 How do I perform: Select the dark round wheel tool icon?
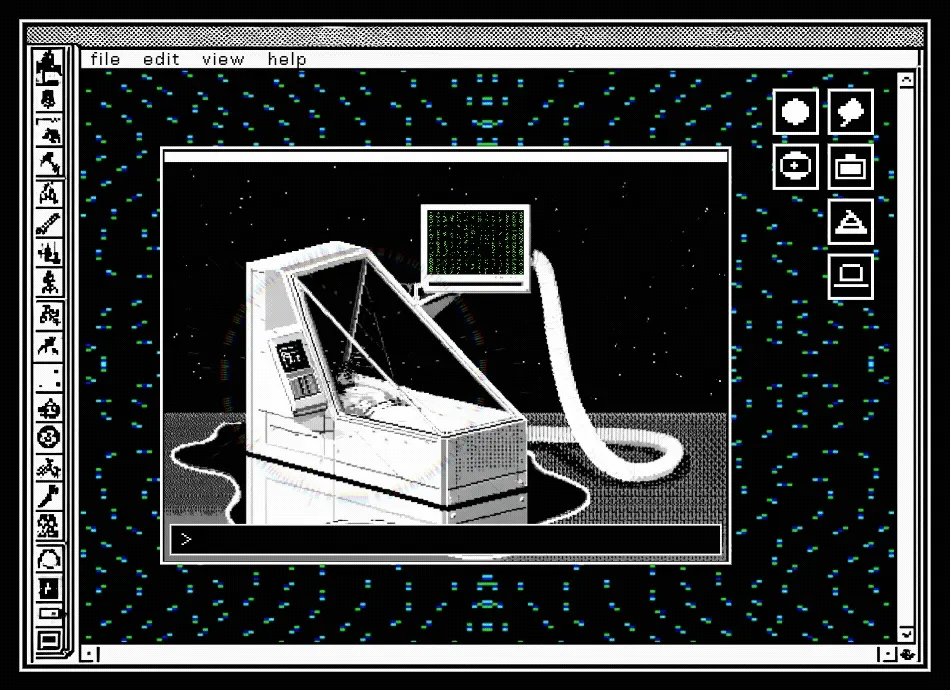point(48,437)
